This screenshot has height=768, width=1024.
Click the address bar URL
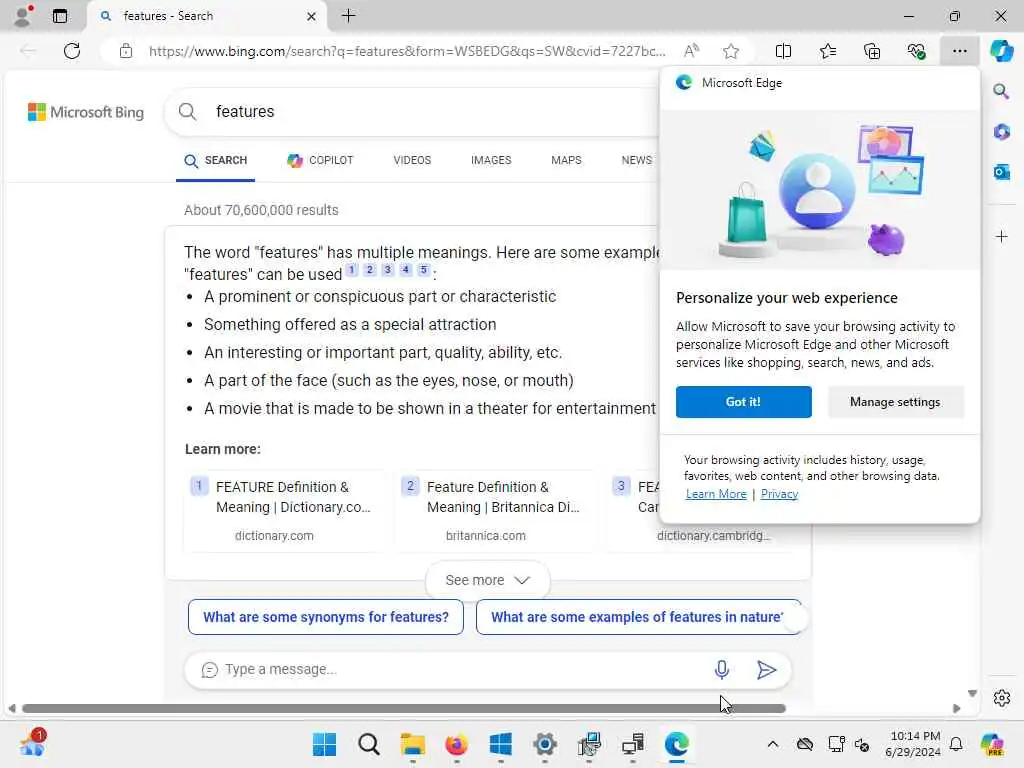pos(406,51)
